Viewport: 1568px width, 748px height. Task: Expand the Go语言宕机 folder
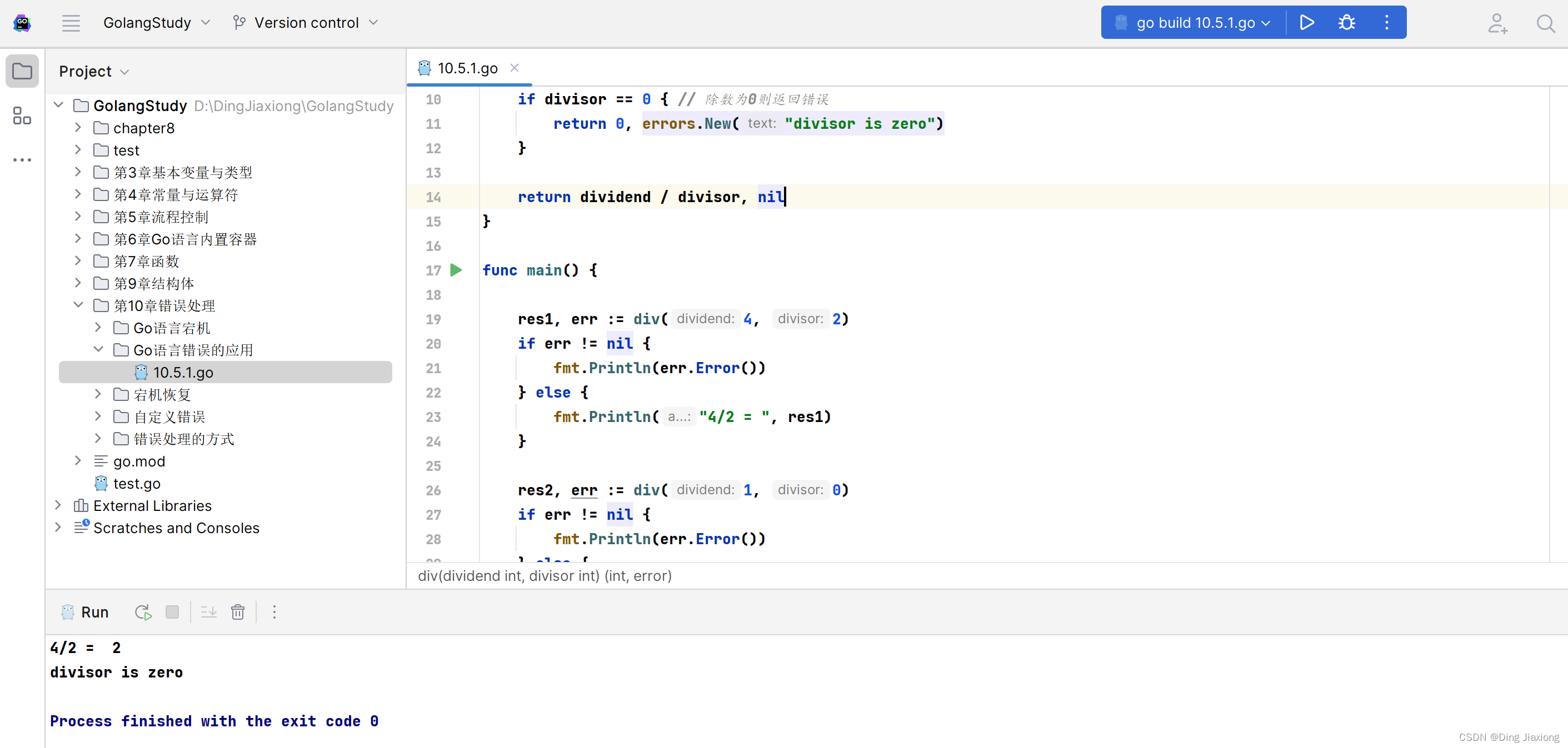pyautogui.click(x=98, y=328)
